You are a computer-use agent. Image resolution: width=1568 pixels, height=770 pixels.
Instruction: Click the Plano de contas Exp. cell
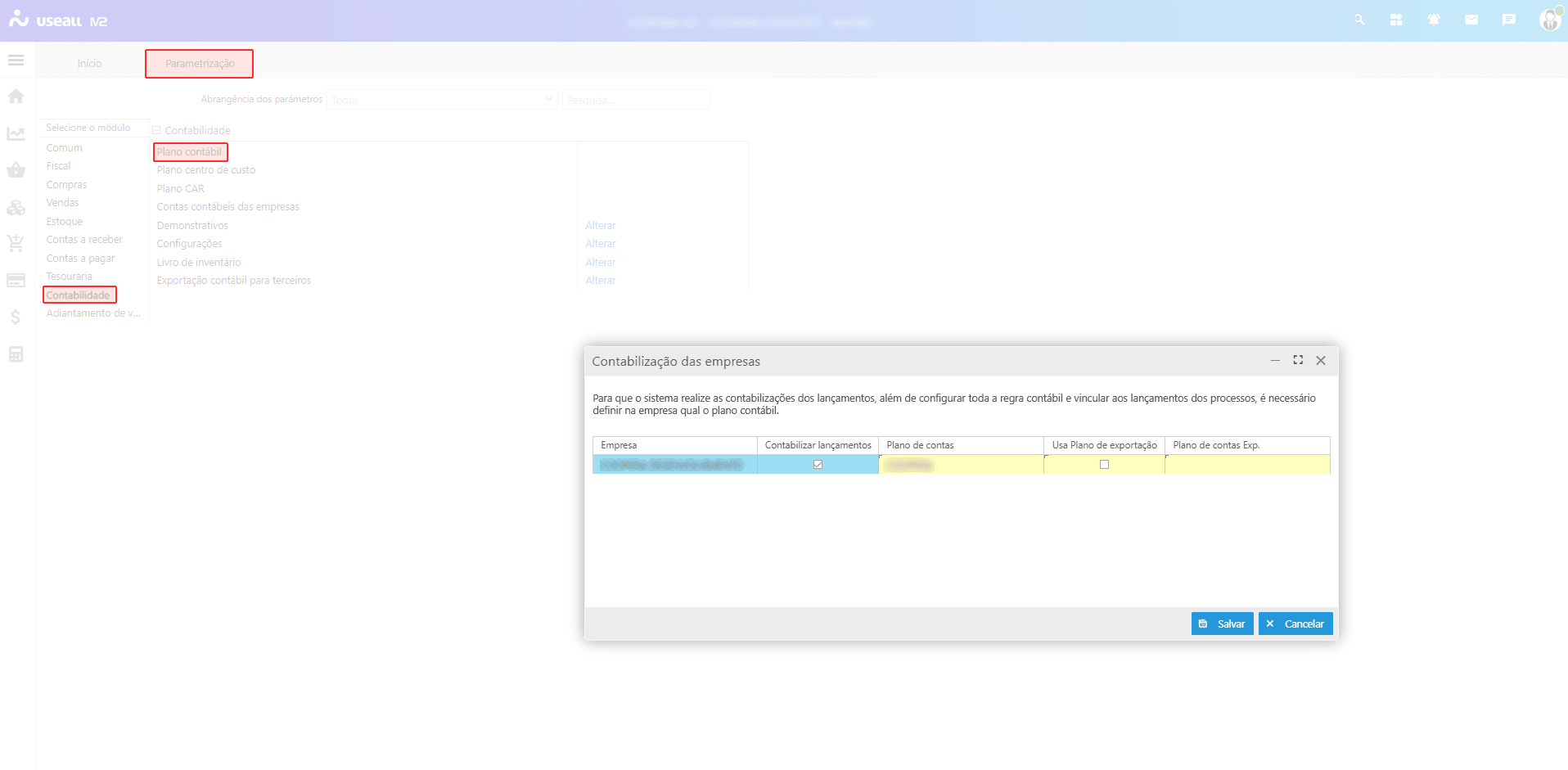click(1246, 465)
